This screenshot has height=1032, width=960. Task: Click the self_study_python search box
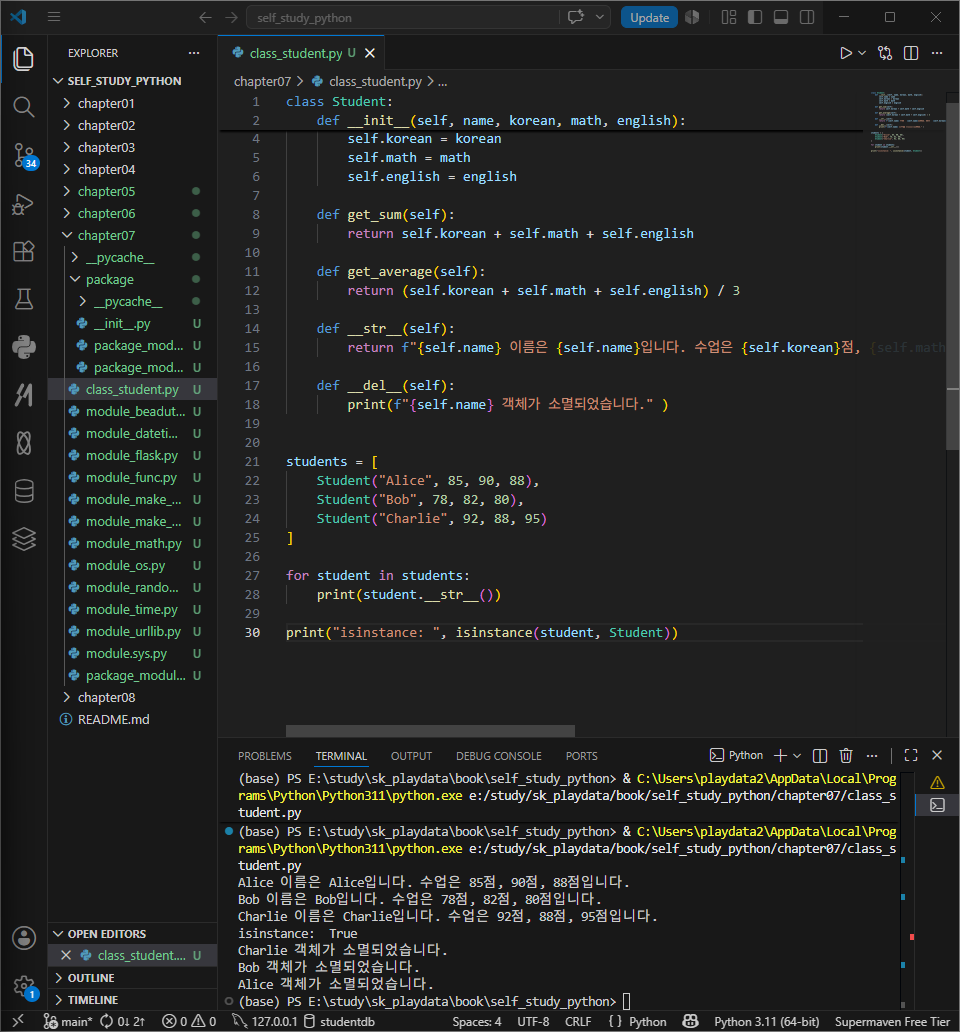(403, 18)
